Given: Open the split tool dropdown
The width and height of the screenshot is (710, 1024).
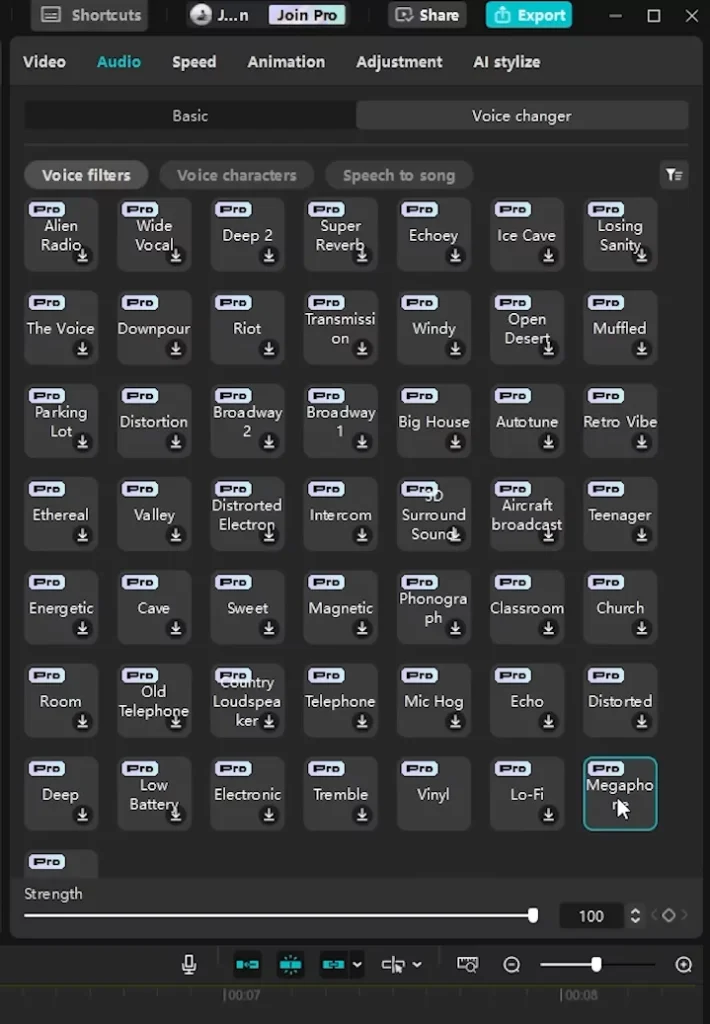Looking at the screenshot, I should 417,965.
